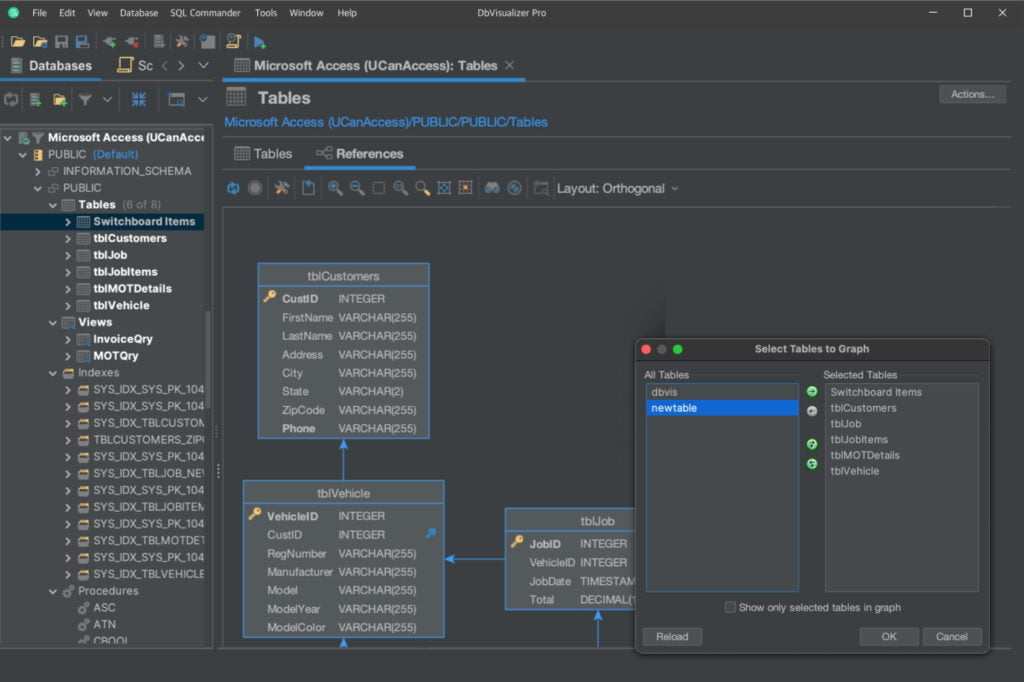Viewport: 1024px width, 682px height.
Task: Select MOTQry view in the tree
Action: [116, 356]
